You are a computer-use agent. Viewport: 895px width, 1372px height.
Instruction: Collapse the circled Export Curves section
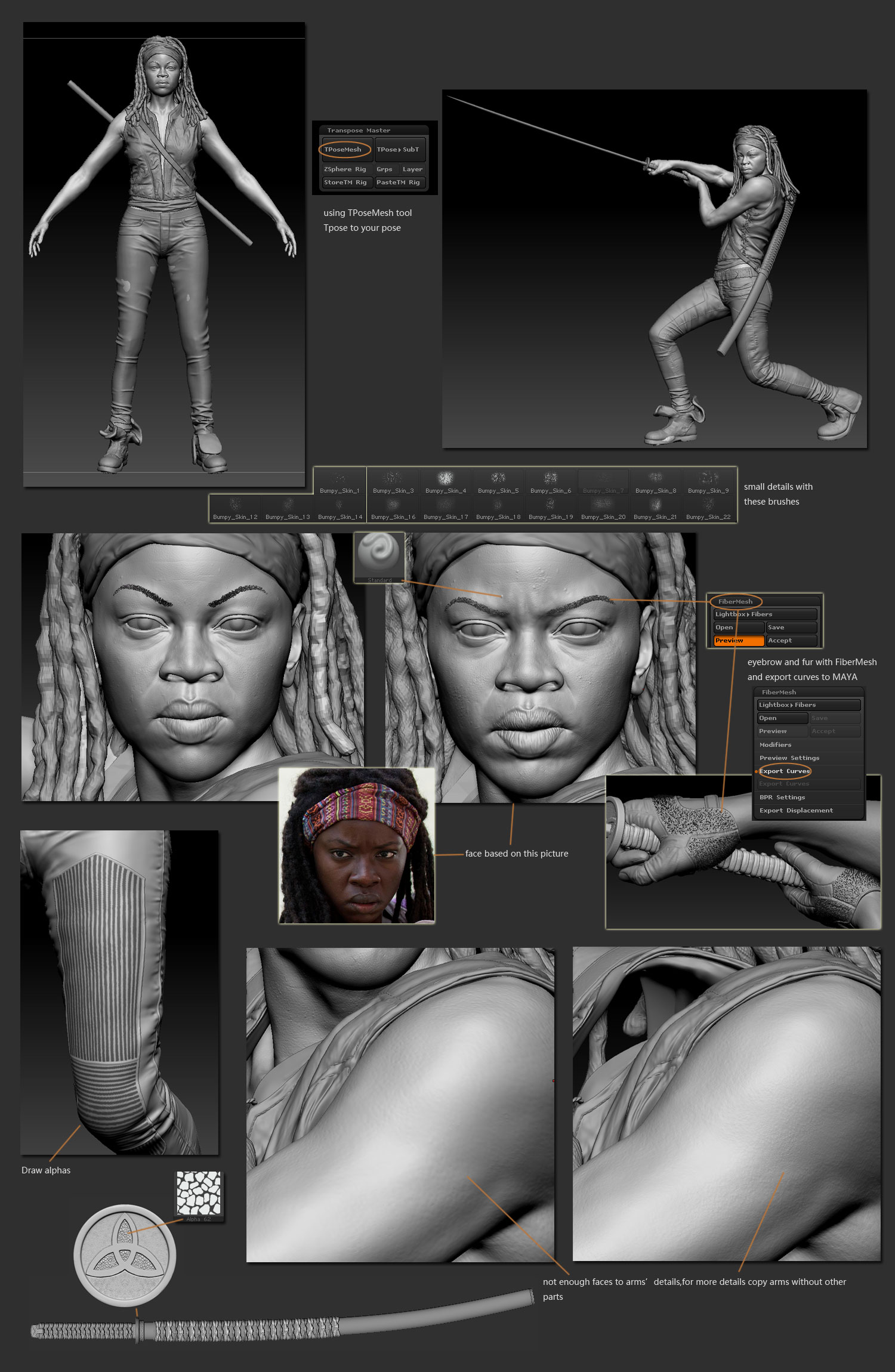809,771
